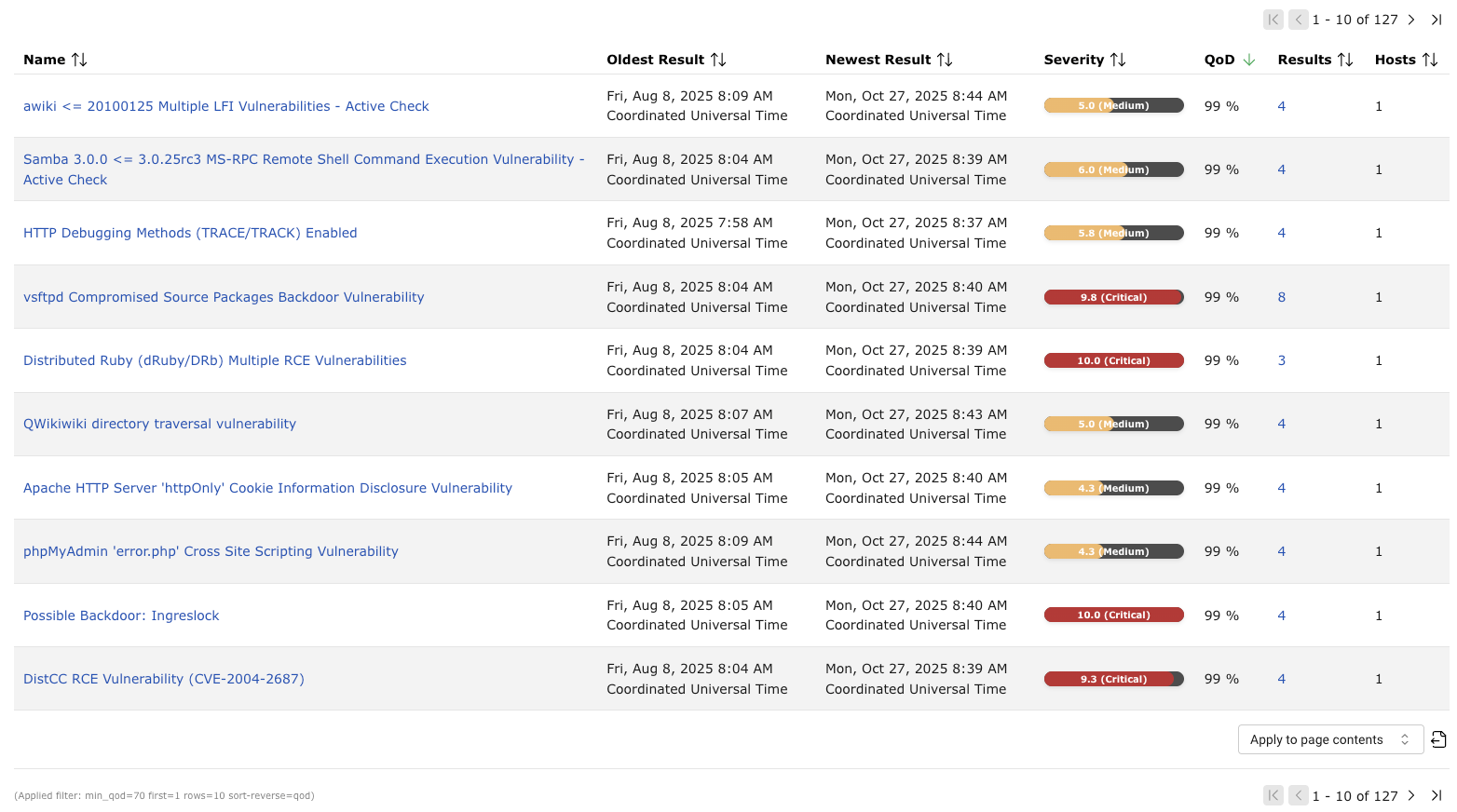
Task: Open Possible Backdoor: Ingreslock entry
Action: point(121,616)
